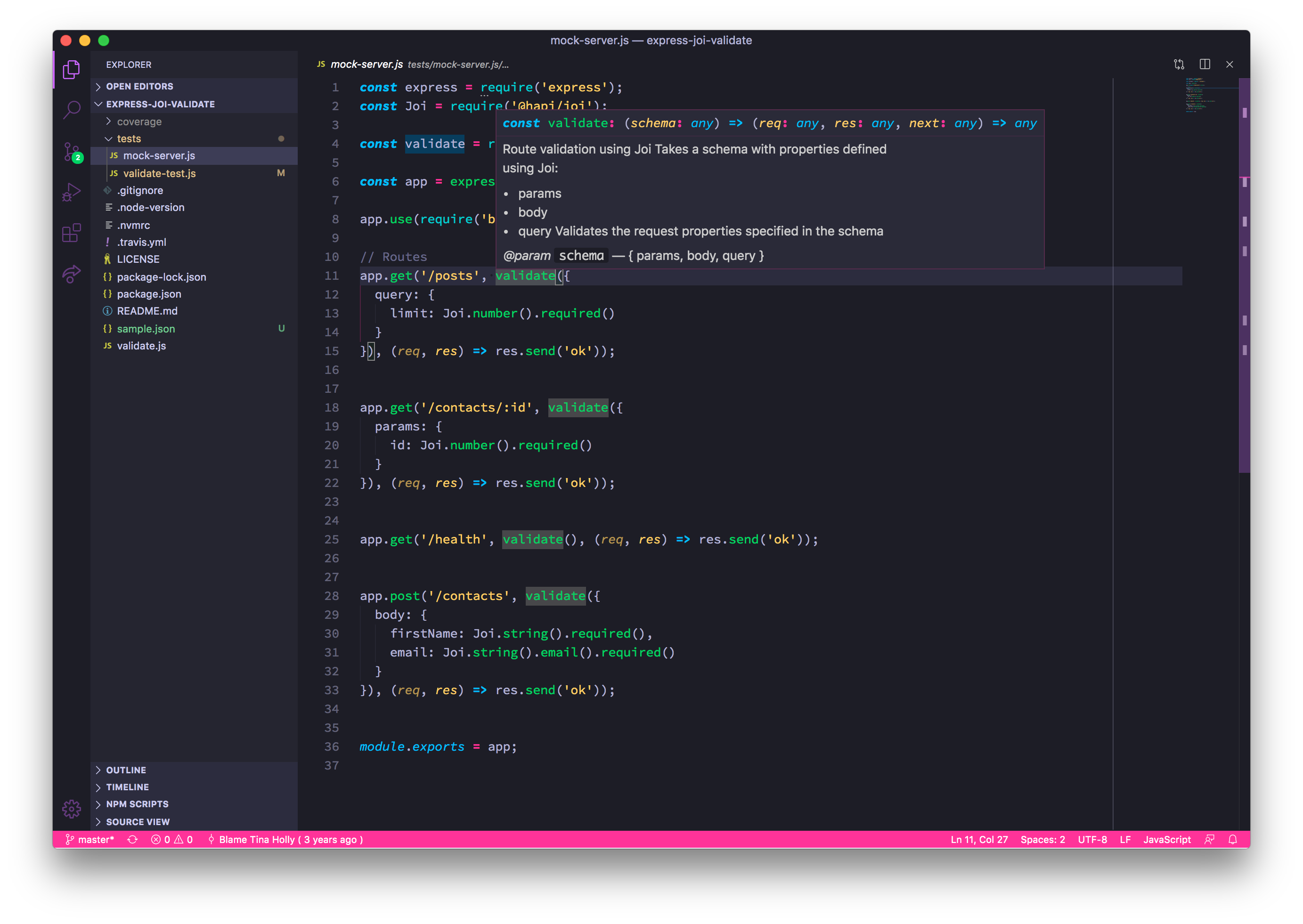The width and height of the screenshot is (1303, 924).
Task: Expand the OUTLINE panel
Action: click(126, 770)
